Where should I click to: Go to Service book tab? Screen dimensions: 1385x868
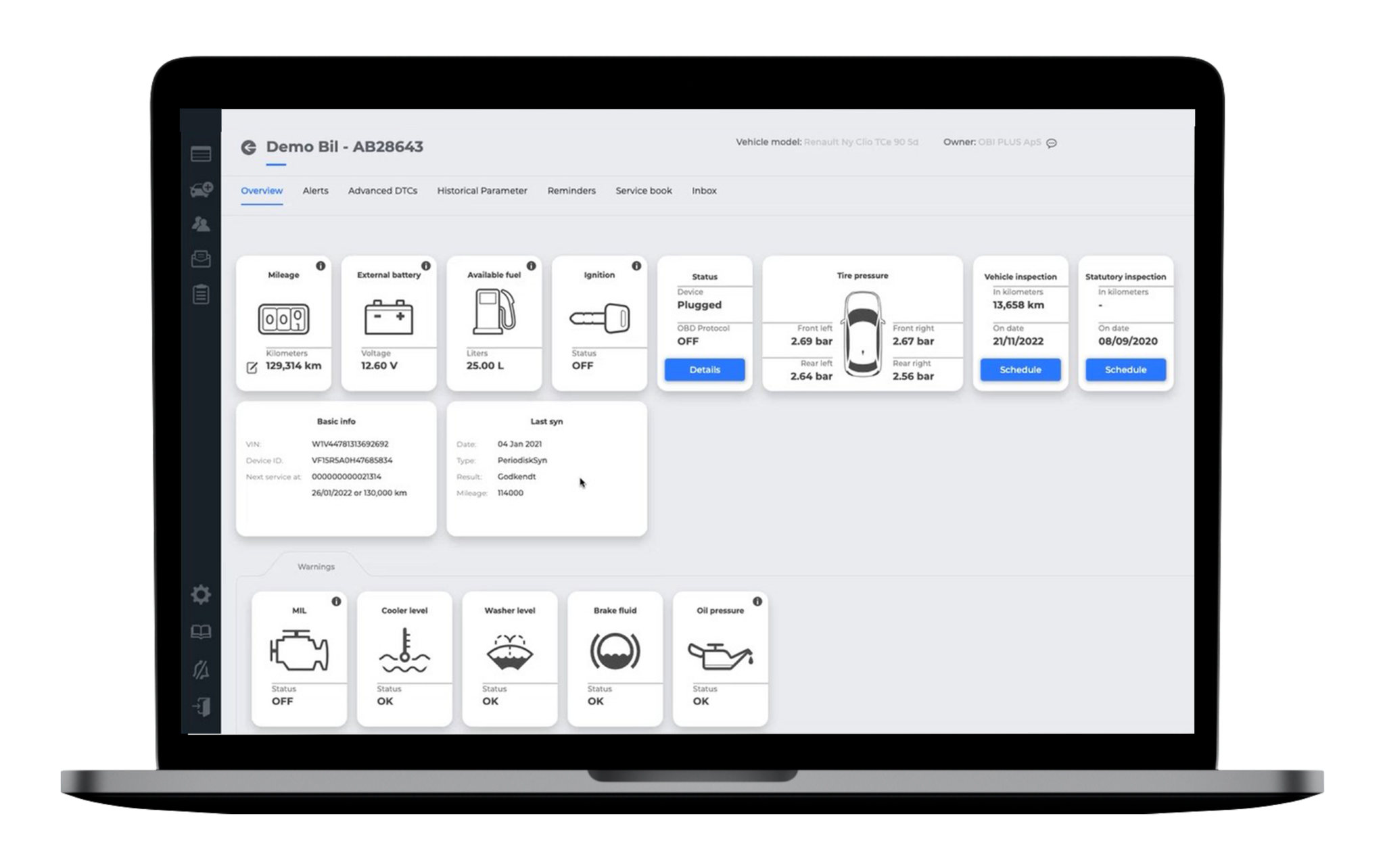click(x=643, y=191)
